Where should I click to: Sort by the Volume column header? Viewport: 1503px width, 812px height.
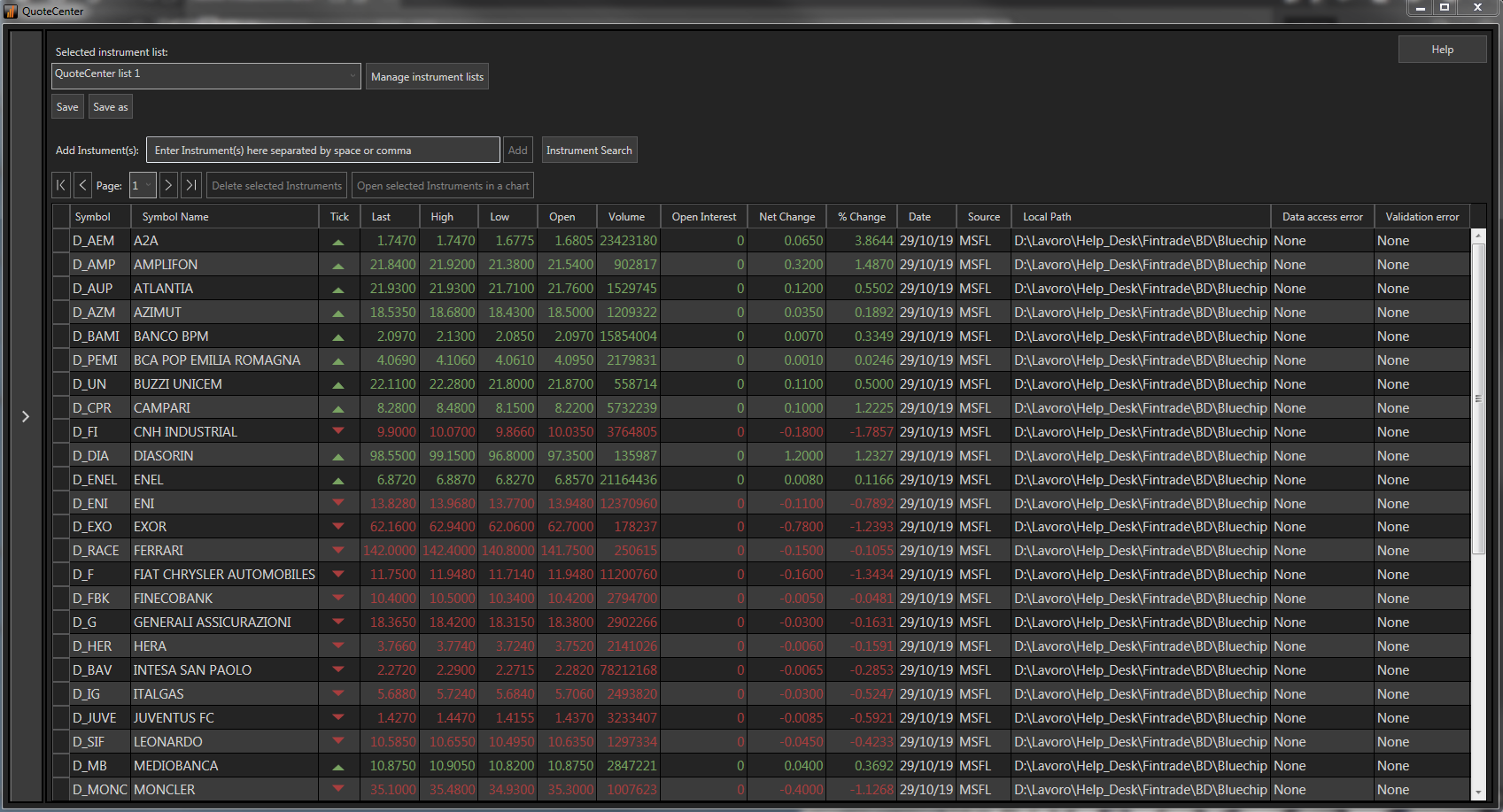tap(626, 217)
